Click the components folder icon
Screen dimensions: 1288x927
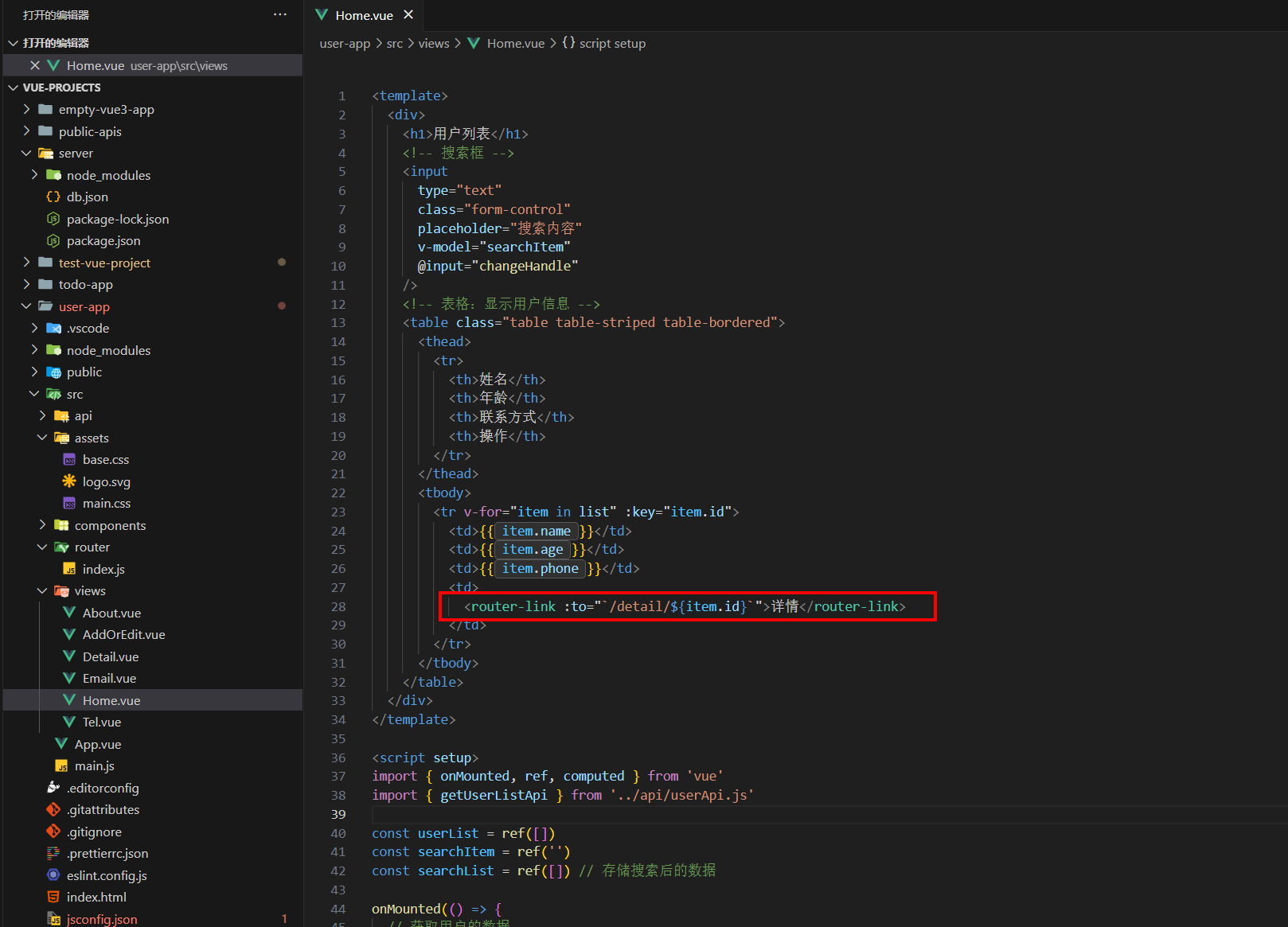pyautogui.click(x=61, y=525)
